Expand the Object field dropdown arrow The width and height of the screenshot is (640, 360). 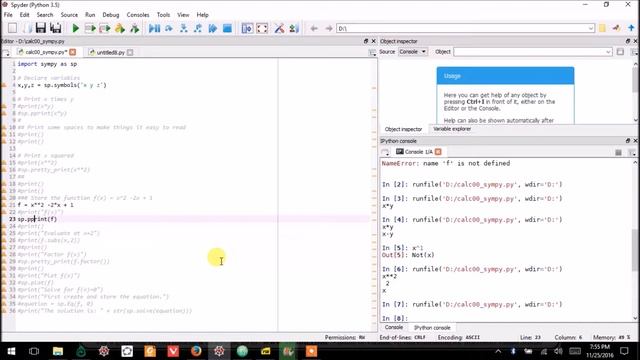point(608,52)
